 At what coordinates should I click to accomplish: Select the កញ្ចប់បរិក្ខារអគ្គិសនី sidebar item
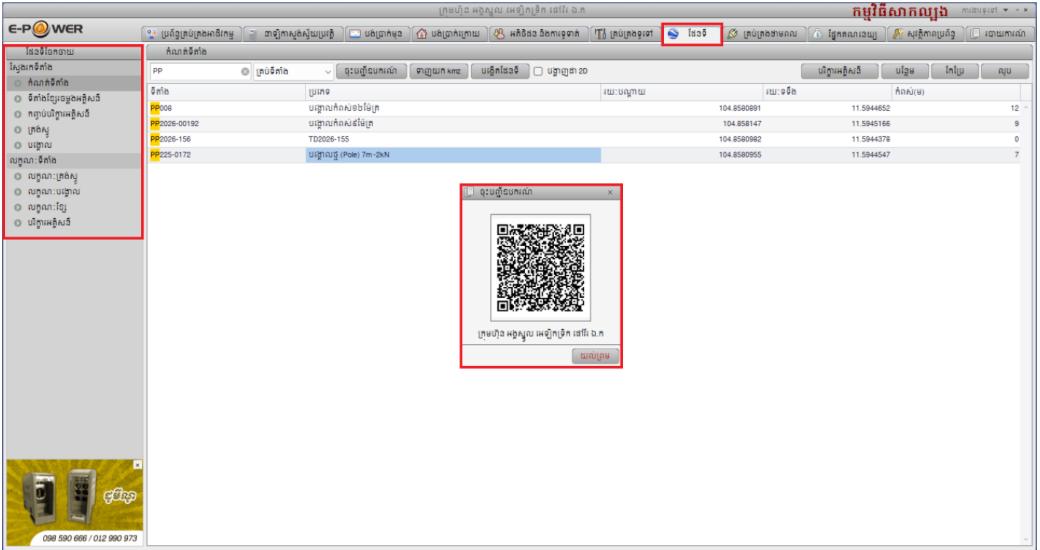click(x=74, y=113)
